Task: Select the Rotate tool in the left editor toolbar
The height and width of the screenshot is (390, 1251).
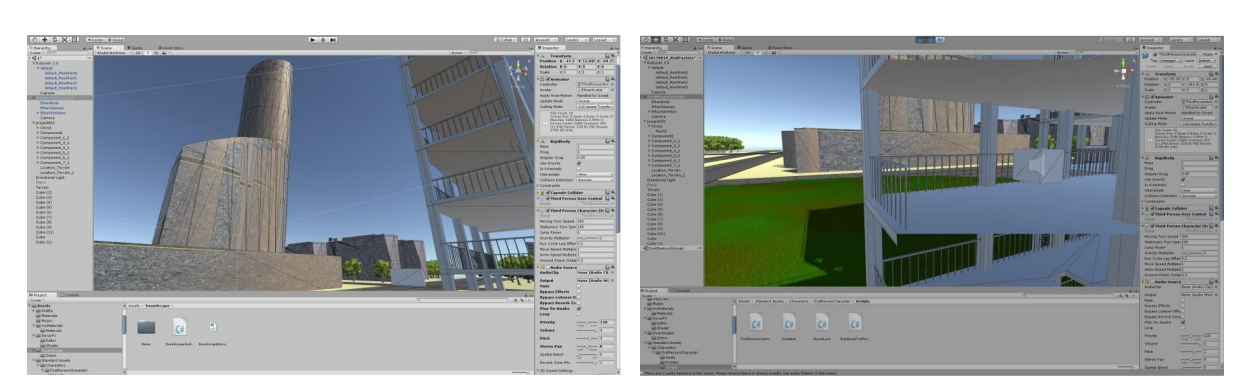Action: click(55, 39)
